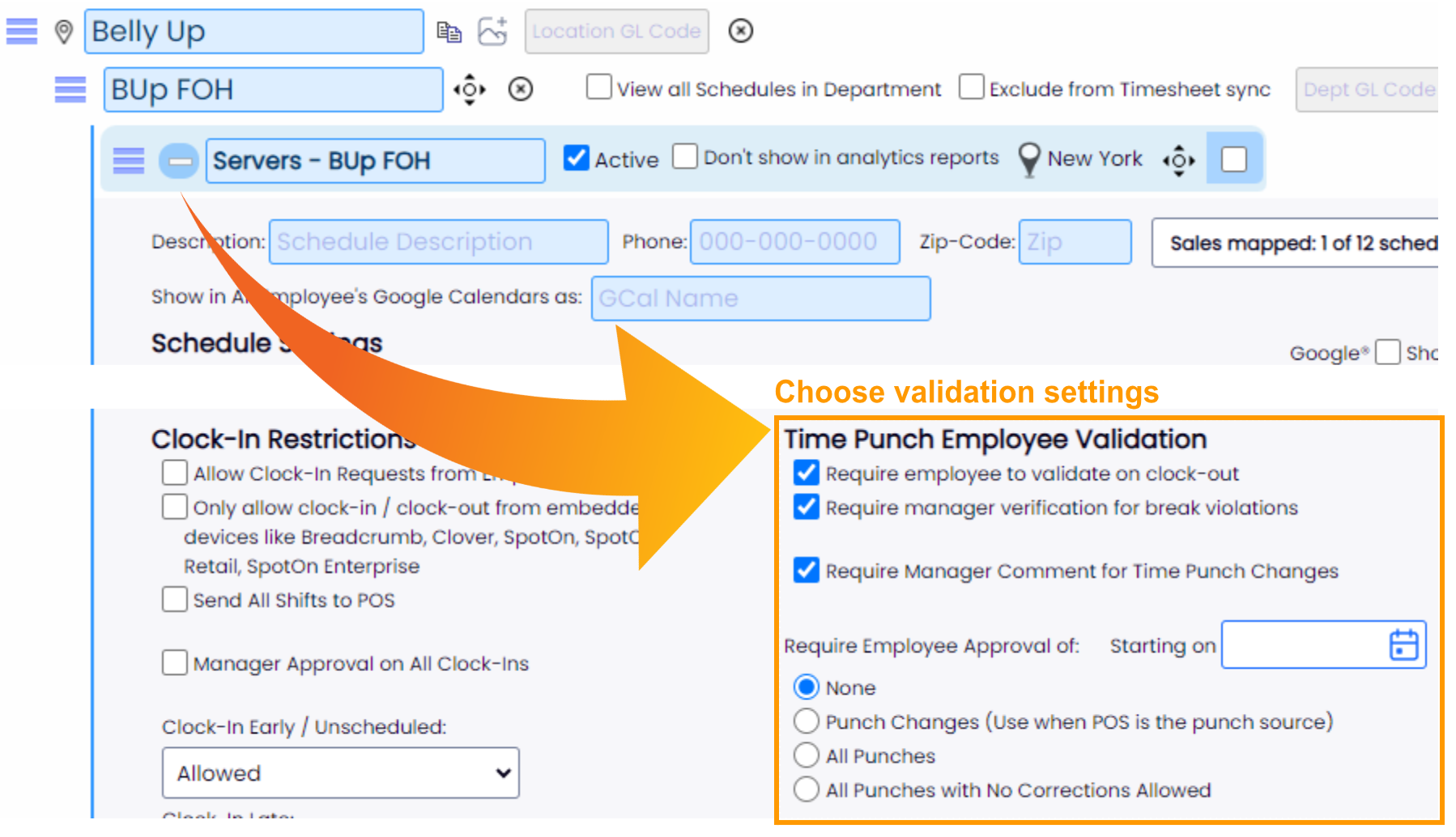The image size is (1456, 837).
Task: Select Punch Changes approval radio option
Action: point(806,720)
